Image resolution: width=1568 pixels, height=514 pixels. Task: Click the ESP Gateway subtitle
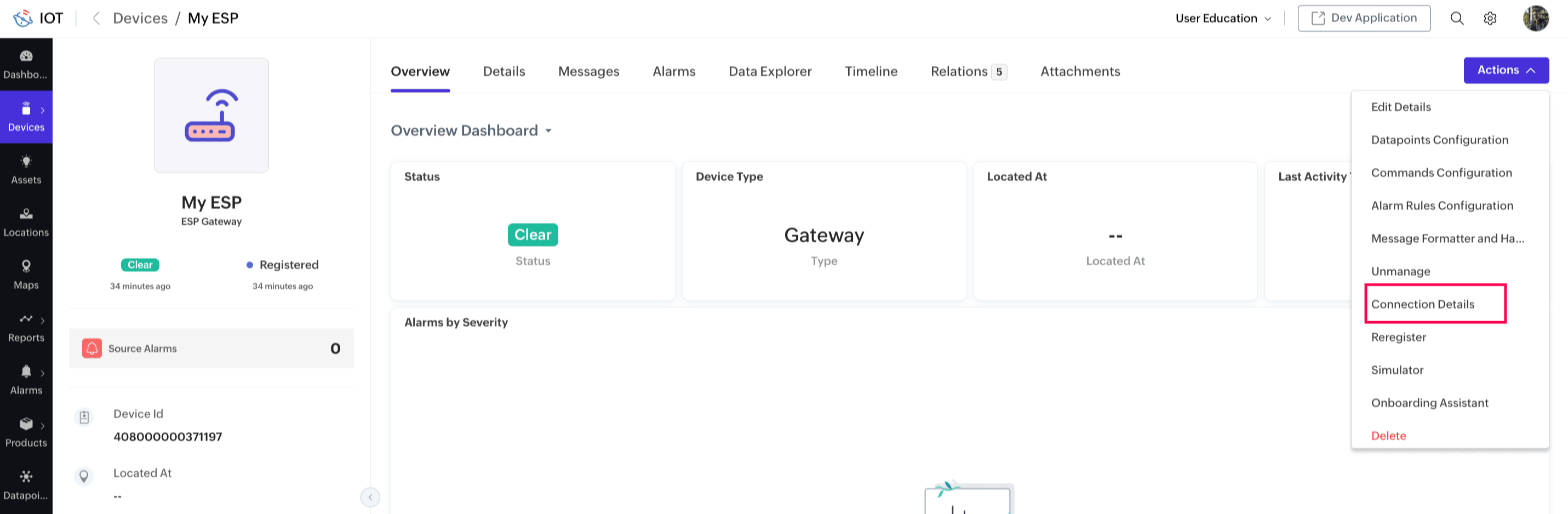[x=211, y=222]
